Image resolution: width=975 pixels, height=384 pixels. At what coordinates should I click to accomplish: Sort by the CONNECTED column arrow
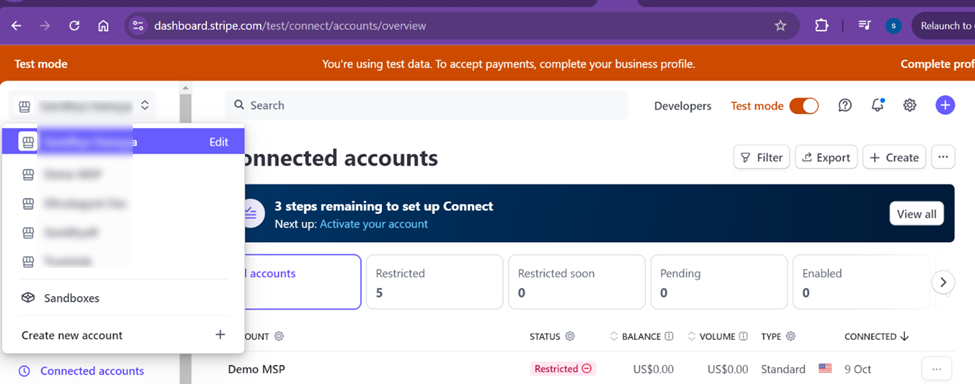click(904, 336)
